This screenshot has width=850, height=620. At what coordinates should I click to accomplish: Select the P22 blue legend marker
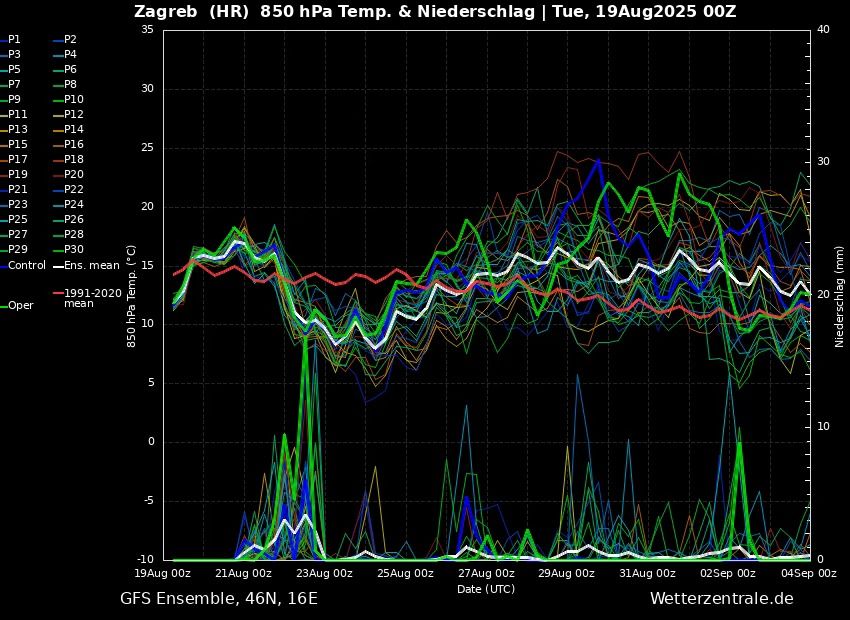pos(58,189)
